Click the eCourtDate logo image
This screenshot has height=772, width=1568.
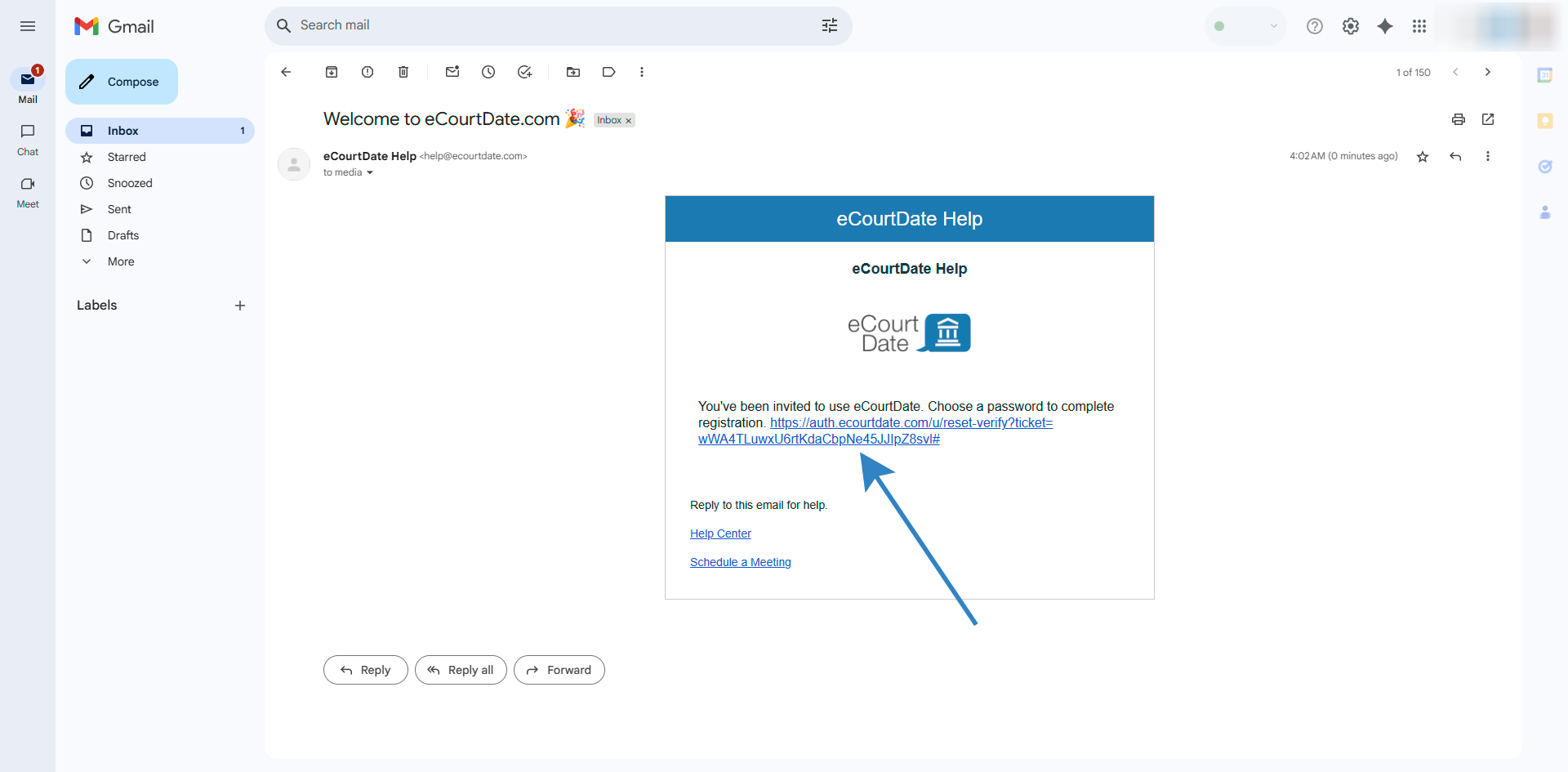pyautogui.click(x=909, y=333)
